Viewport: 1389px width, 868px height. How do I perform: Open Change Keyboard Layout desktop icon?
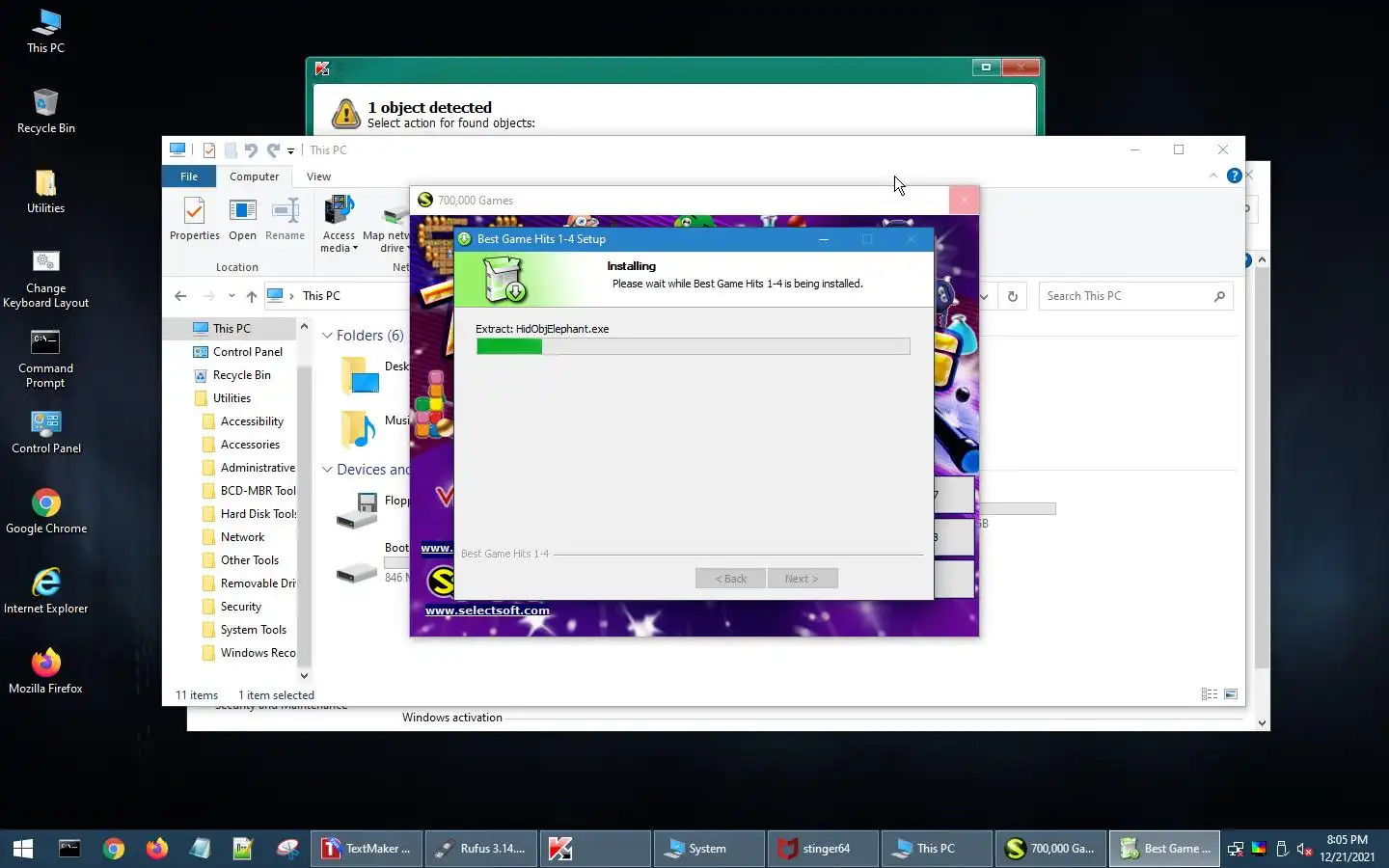click(x=45, y=279)
